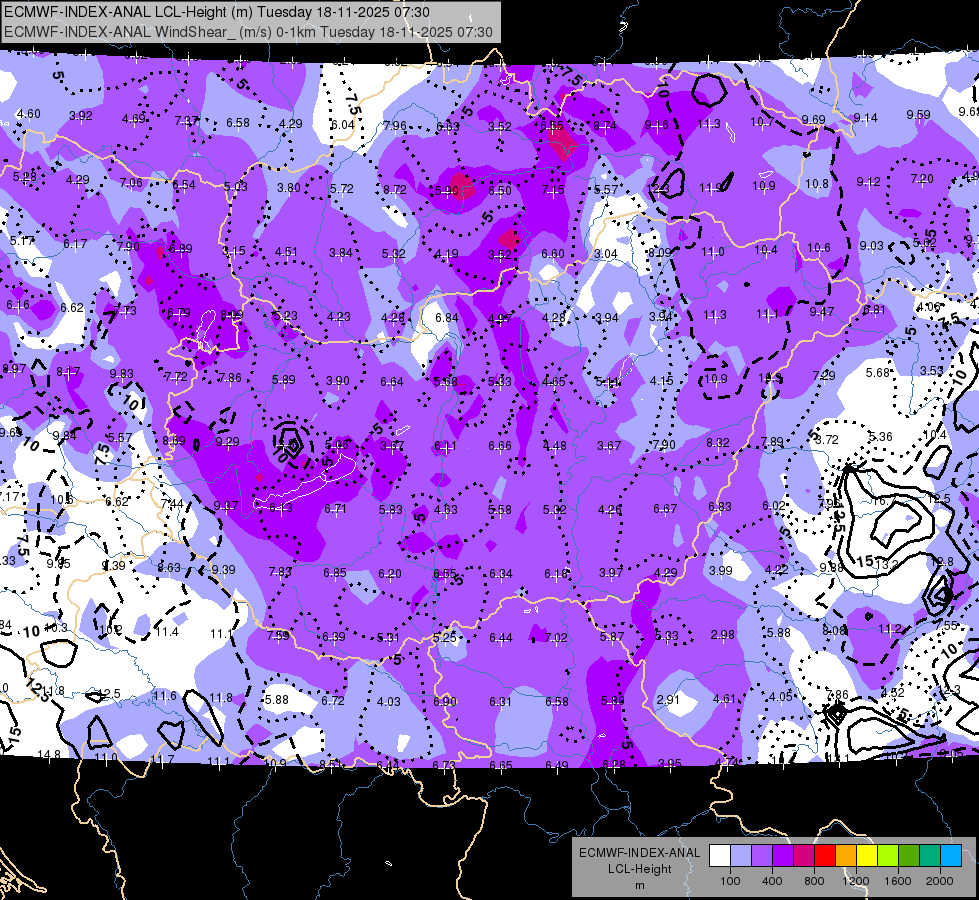979x900 pixels.
Task: Click the map value 6.89
Action: point(180,248)
